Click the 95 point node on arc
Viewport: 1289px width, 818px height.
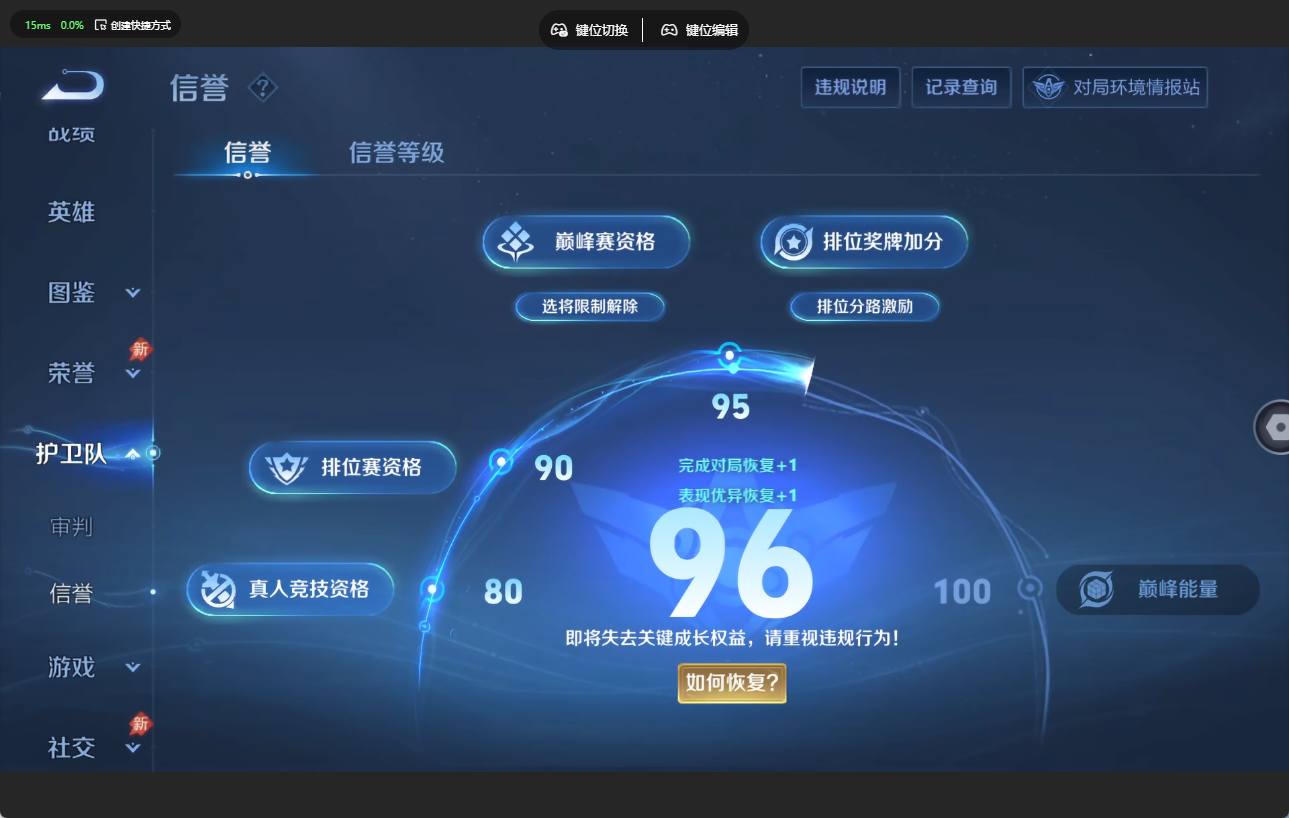click(x=730, y=355)
